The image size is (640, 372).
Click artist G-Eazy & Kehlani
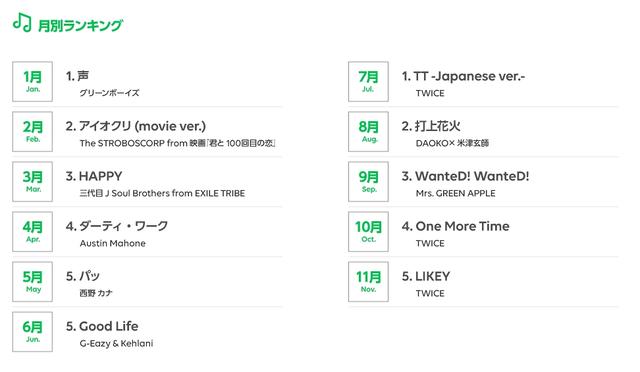[x=116, y=343]
